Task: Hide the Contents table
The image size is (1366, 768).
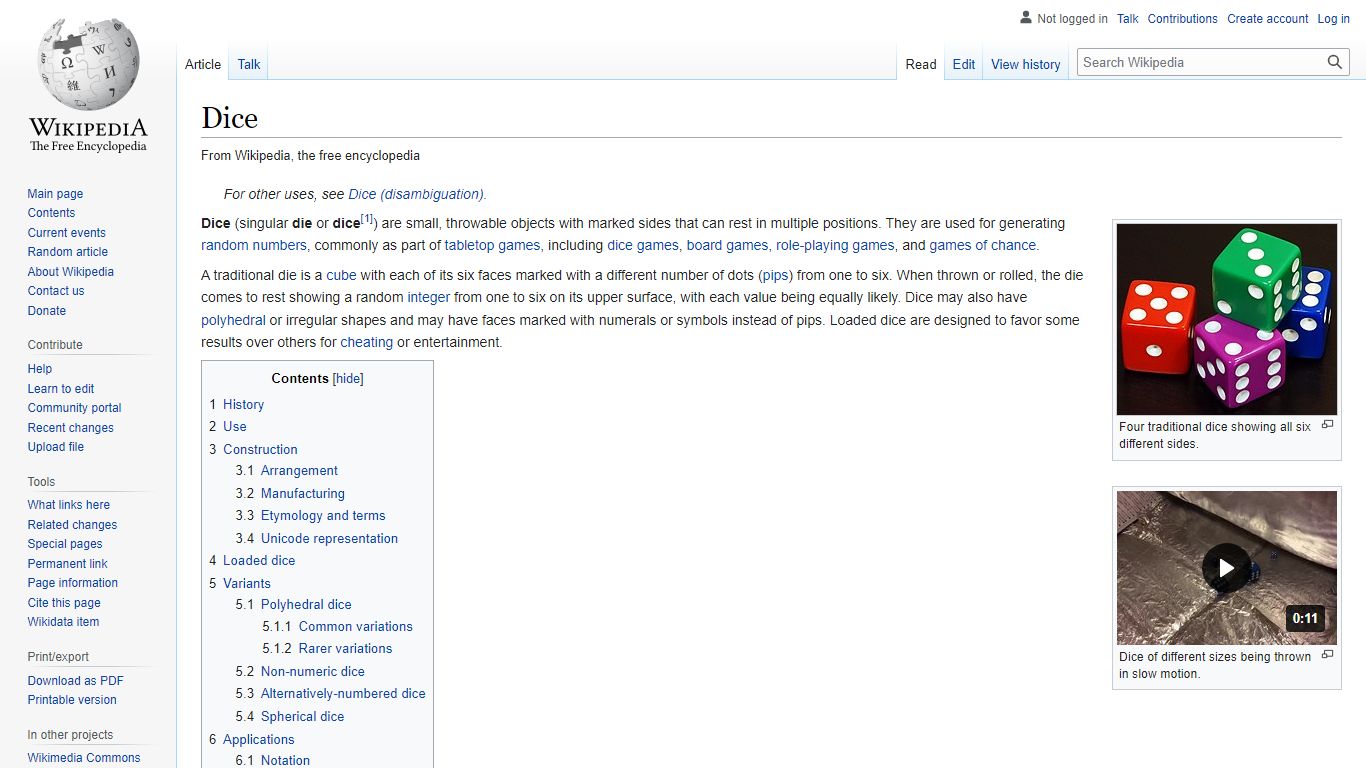Action: point(348,379)
